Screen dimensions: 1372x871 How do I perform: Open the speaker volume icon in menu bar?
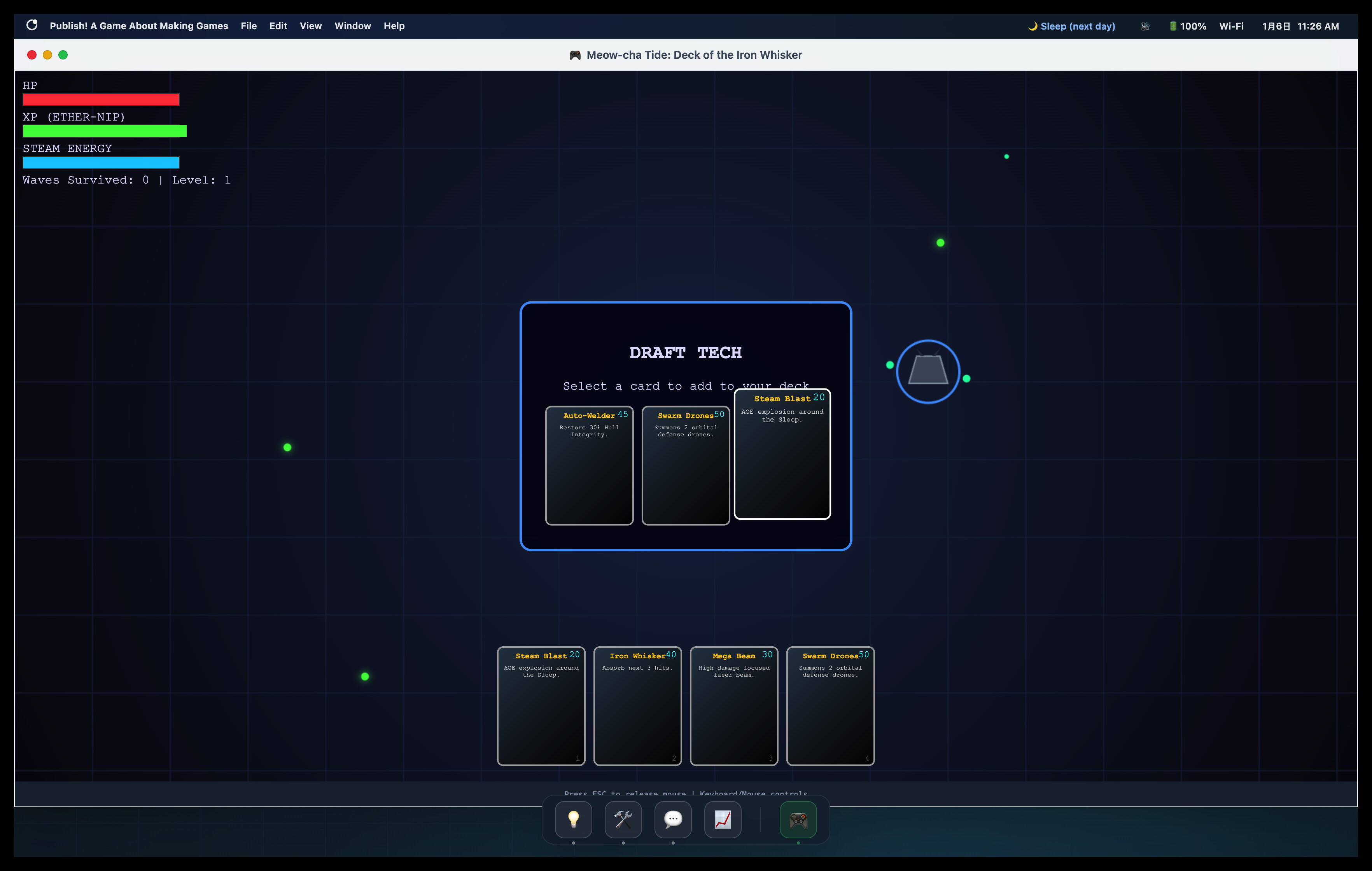click(1144, 26)
